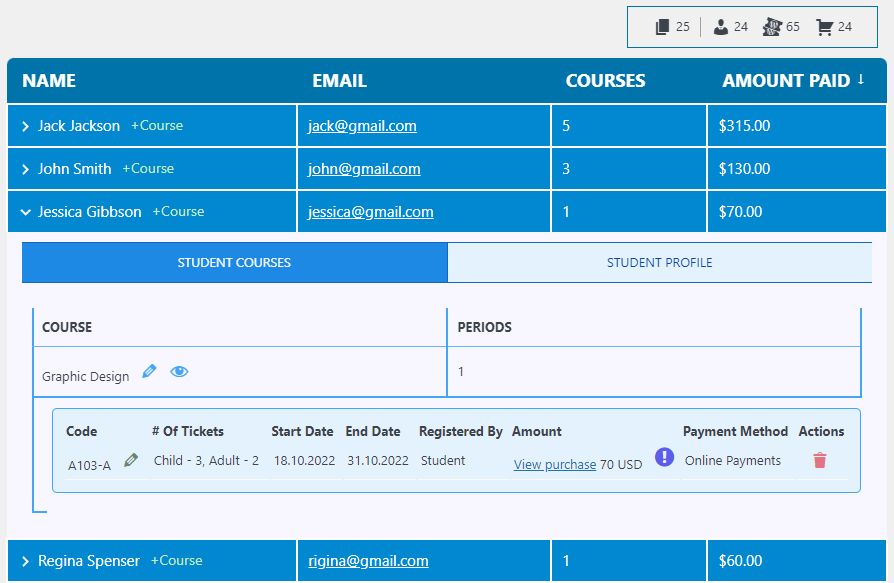Expand the Jack Jackson row

click(x=25, y=127)
